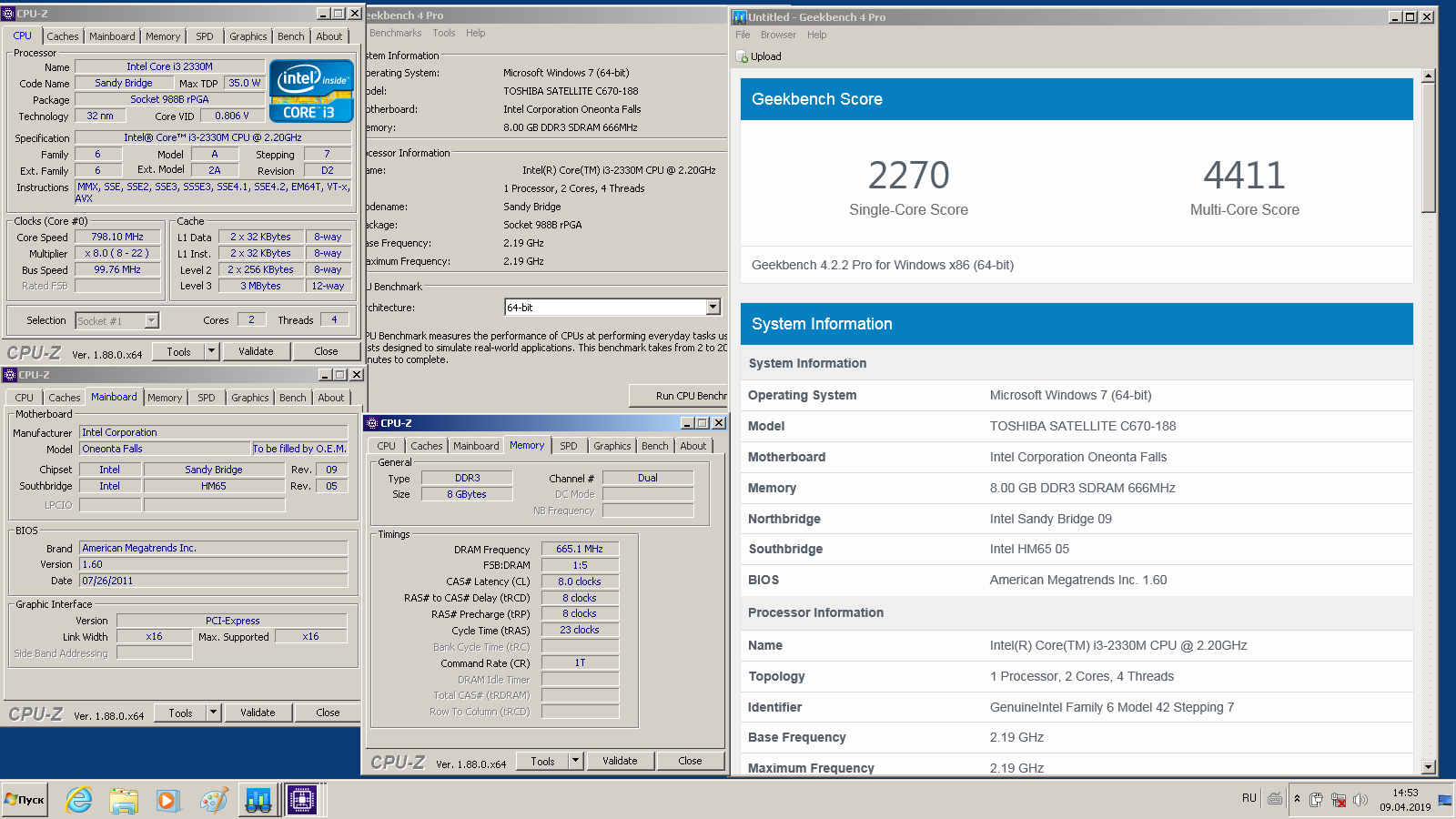Click the Max TDP value 35.0 W
This screenshot has width=1456, height=819.
click(244, 83)
